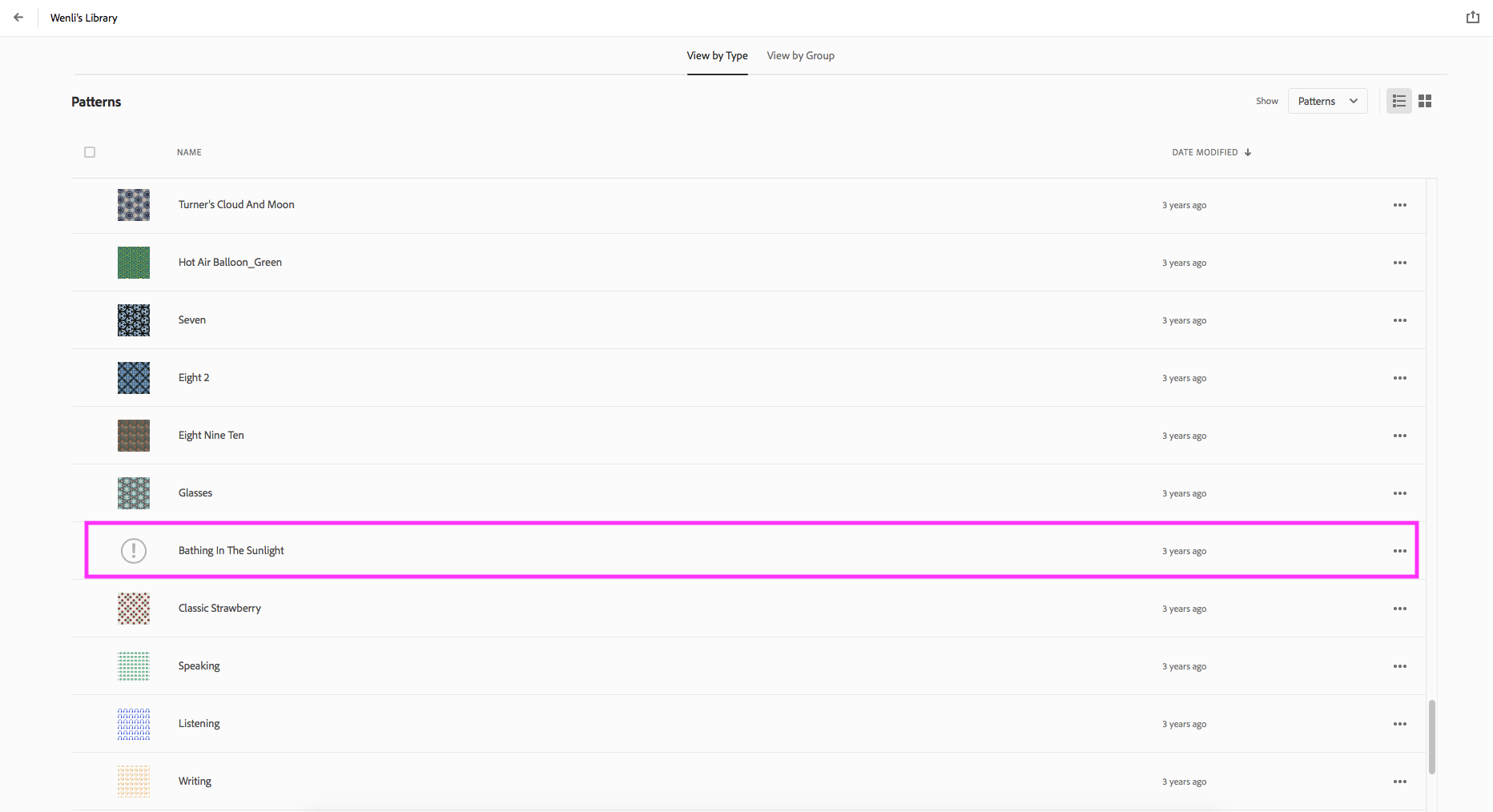Open the Listening pattern thumbnail
Screen dimensions: 1493x812
click(x=134, y=724)
